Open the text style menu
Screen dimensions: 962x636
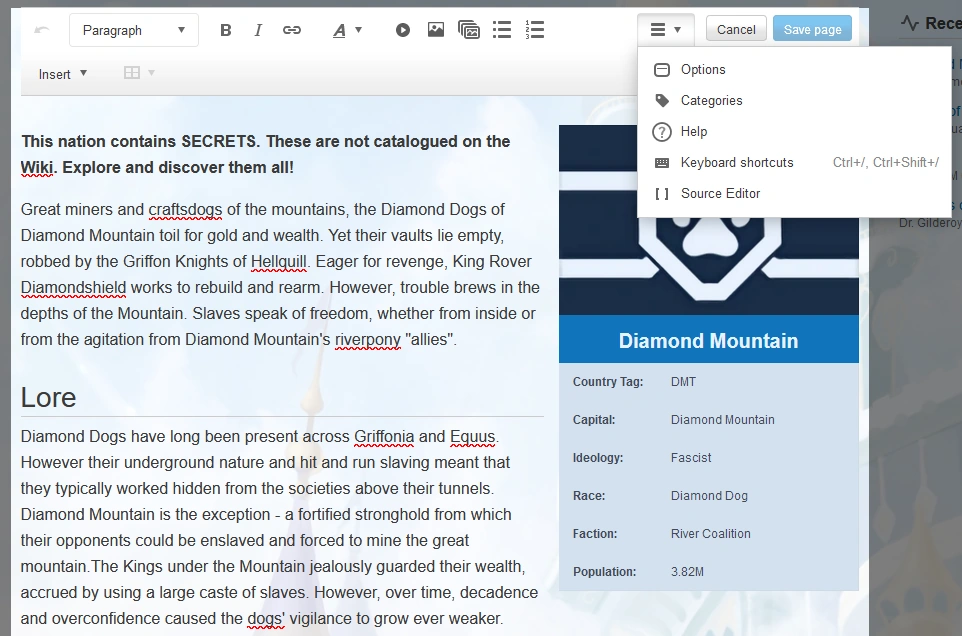pos(347,30)
